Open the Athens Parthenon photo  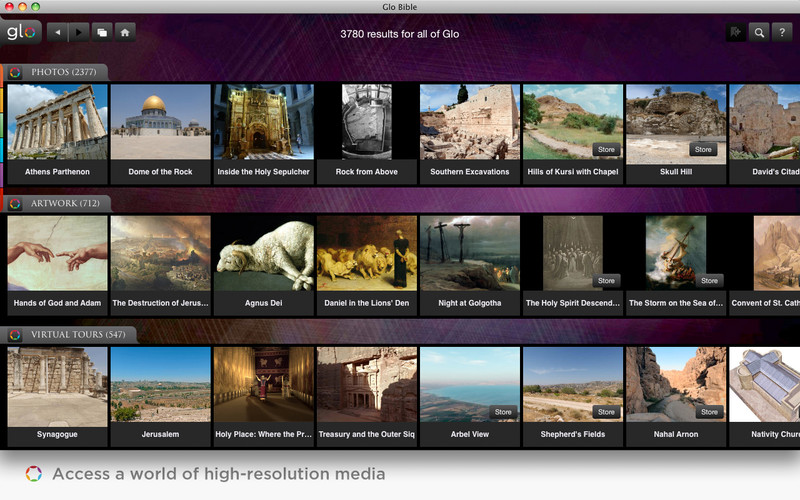pyautogui.click(x=57, y=123)
